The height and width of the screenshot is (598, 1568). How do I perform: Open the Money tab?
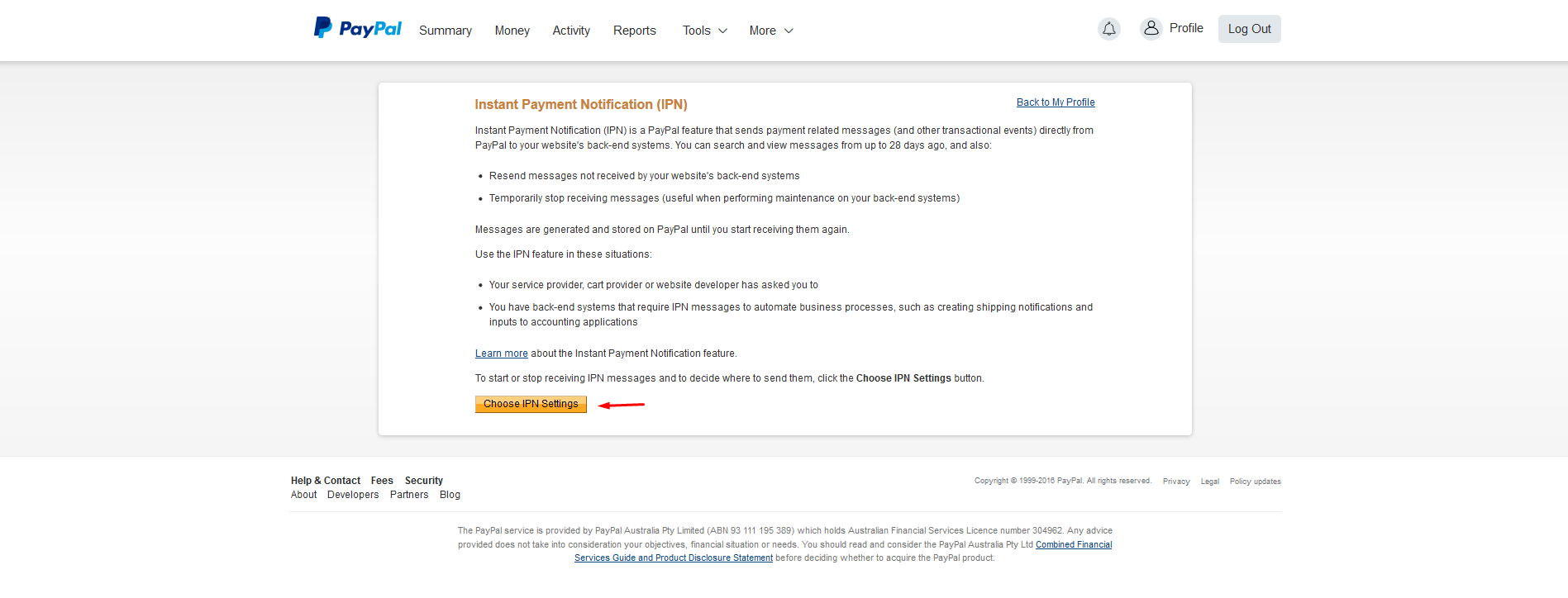click(x=512, y=31)
